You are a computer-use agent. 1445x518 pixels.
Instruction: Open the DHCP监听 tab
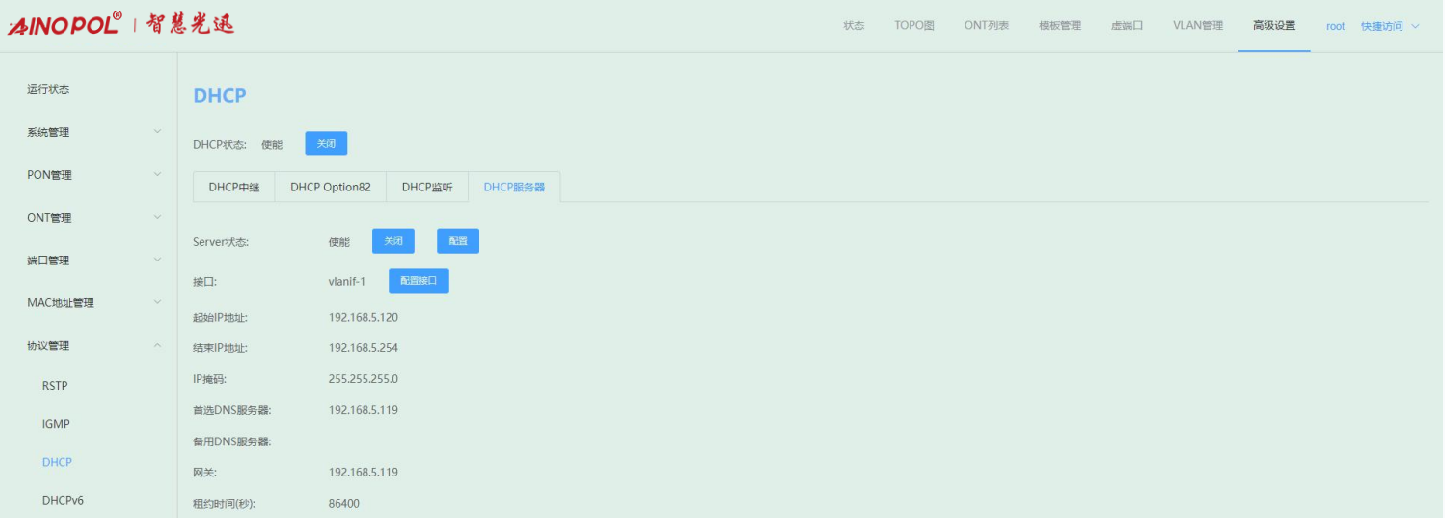(427, 187)
